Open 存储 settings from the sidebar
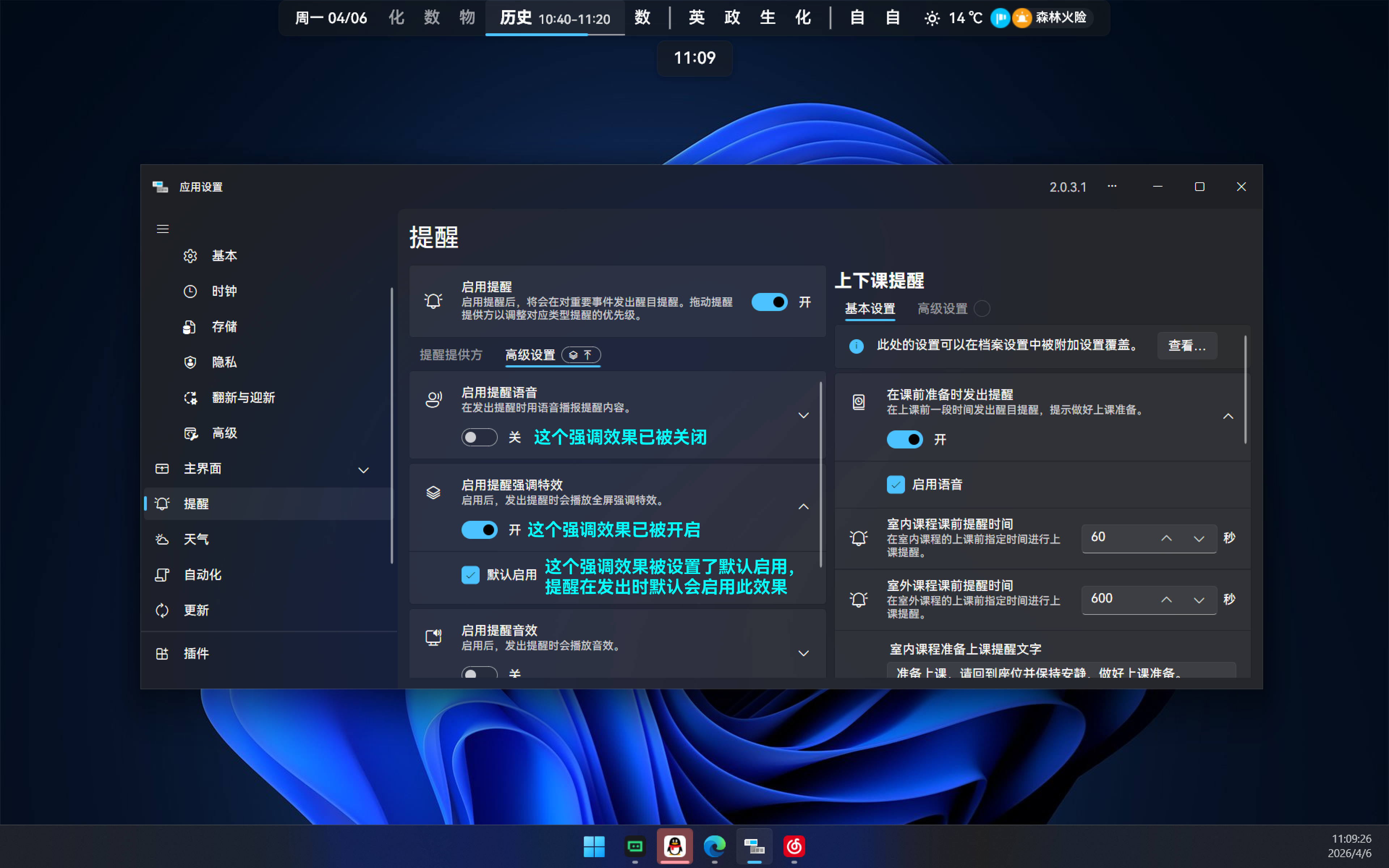This screenshot has width=1389, height=868. 224,327
